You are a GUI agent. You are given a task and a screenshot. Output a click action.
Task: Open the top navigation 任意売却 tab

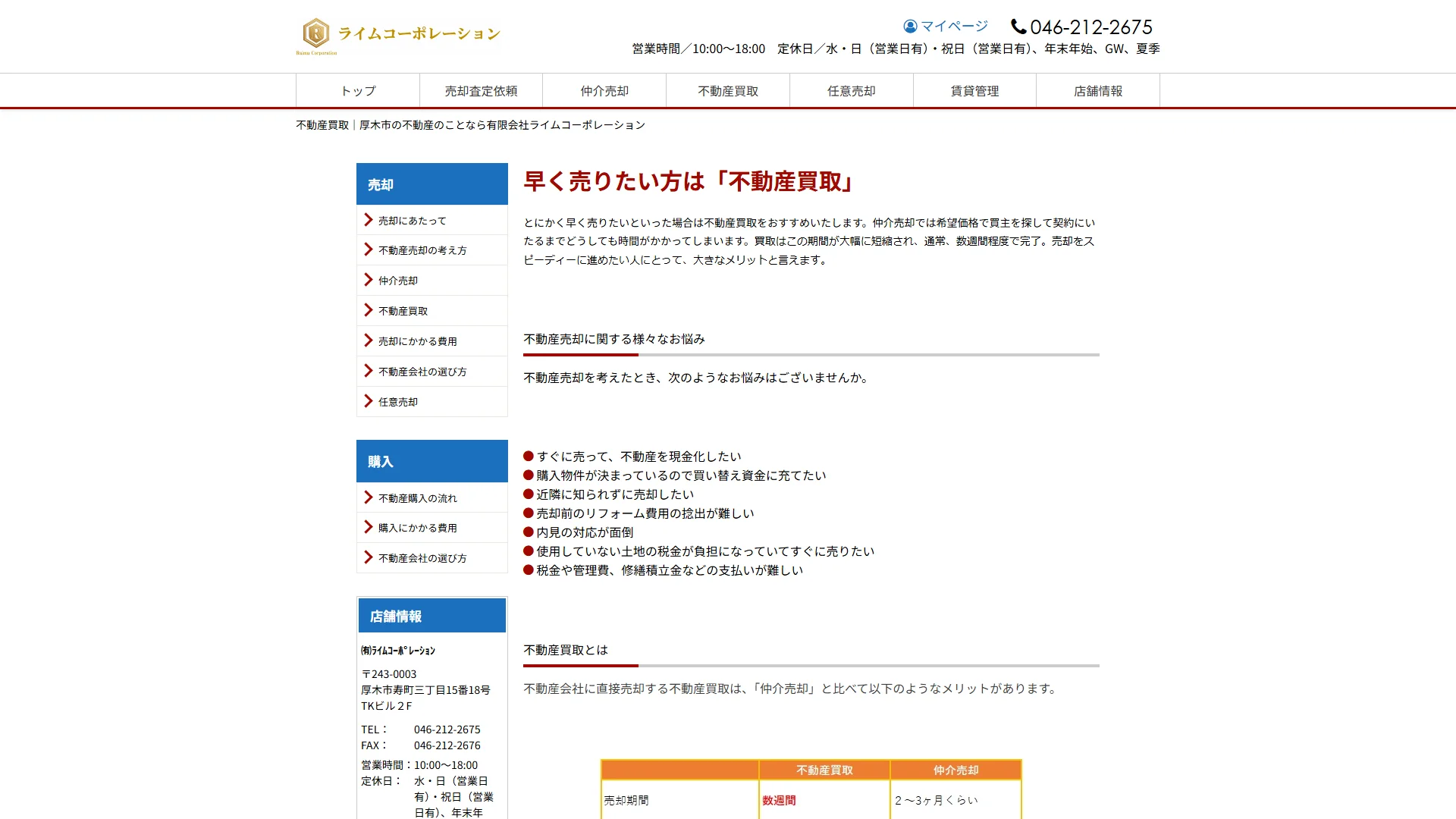pyautogui.click(x=852, y=91)
